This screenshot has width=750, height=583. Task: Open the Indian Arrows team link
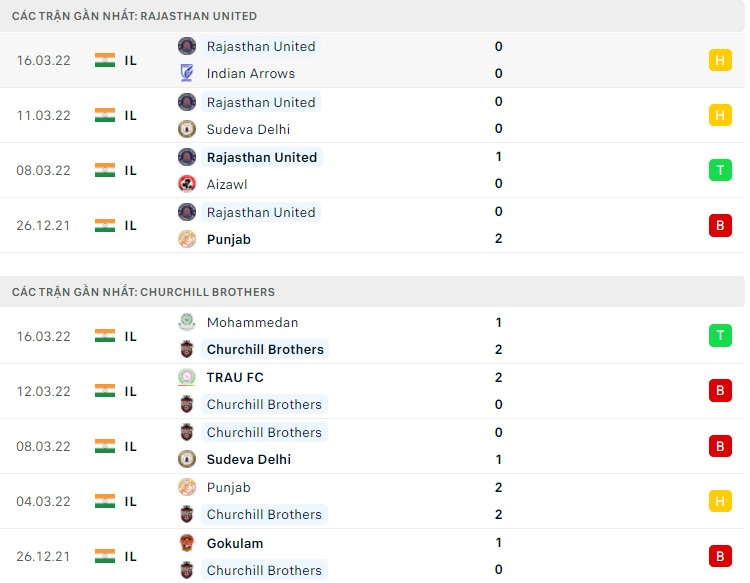250,73
